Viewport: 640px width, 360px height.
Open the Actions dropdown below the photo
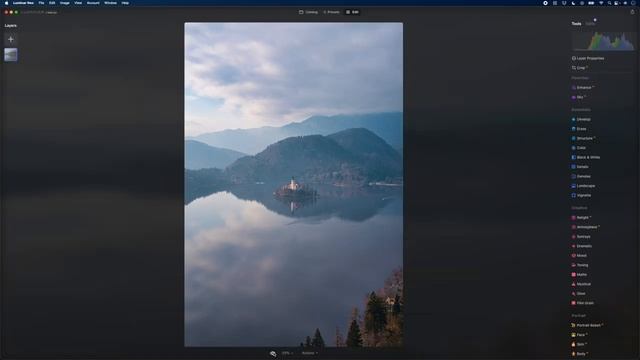[x=310, y=353]
